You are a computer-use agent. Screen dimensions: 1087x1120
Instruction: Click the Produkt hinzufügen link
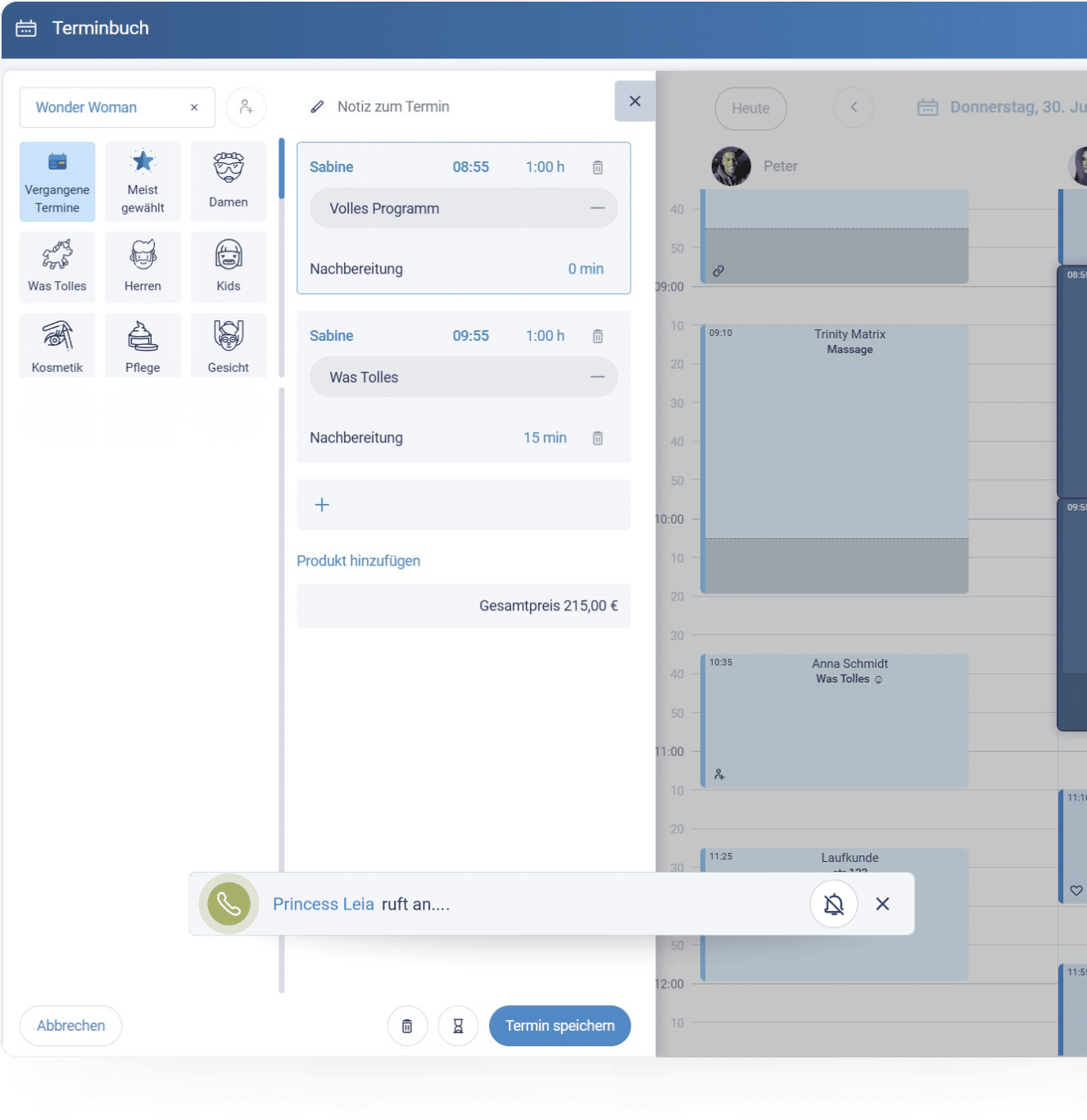pyautogui.click(x=358, y=561)
